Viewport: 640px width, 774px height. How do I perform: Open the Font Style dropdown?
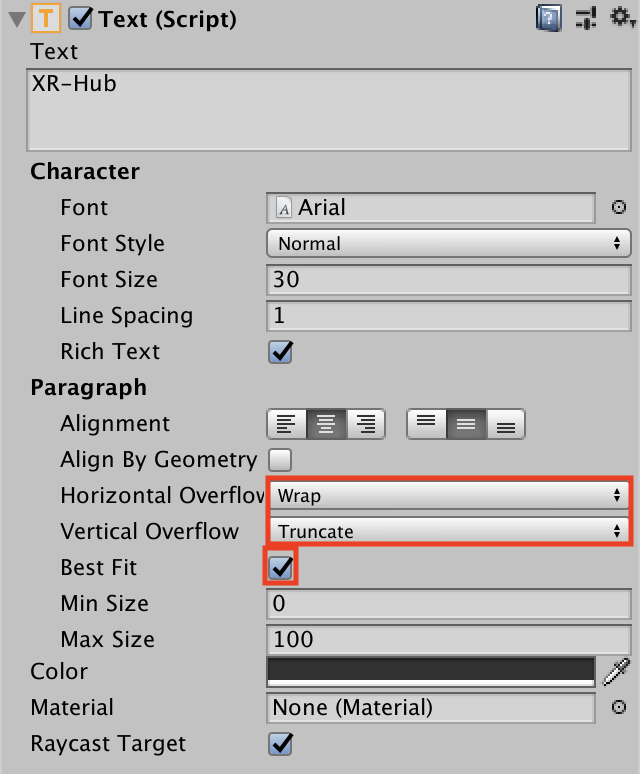pyautogui.click(x=448, y=244)
